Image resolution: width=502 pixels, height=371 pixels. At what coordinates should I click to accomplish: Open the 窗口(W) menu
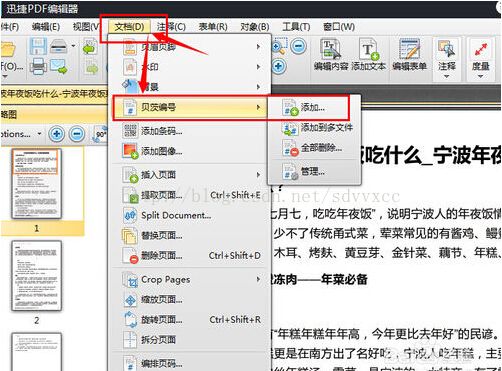click(339, 27)
